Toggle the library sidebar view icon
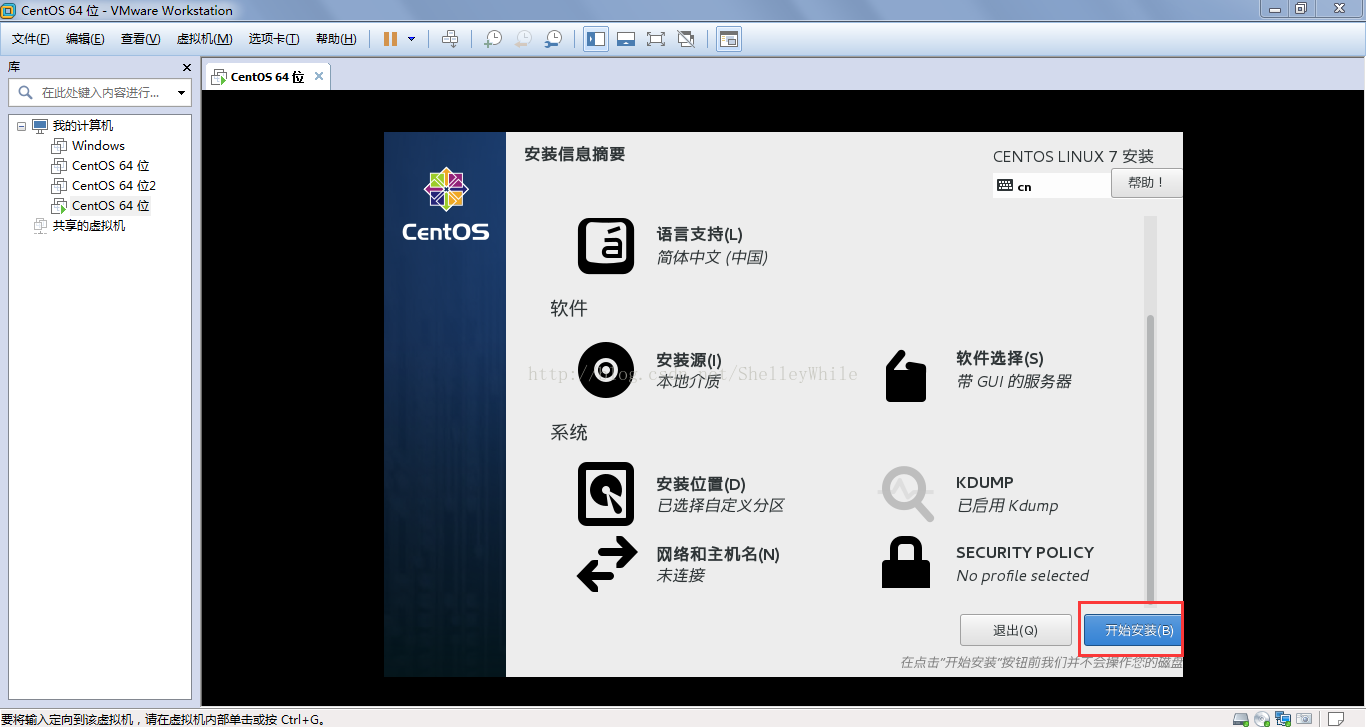This screenshot has height=727, width=1366. pos(596,39)
